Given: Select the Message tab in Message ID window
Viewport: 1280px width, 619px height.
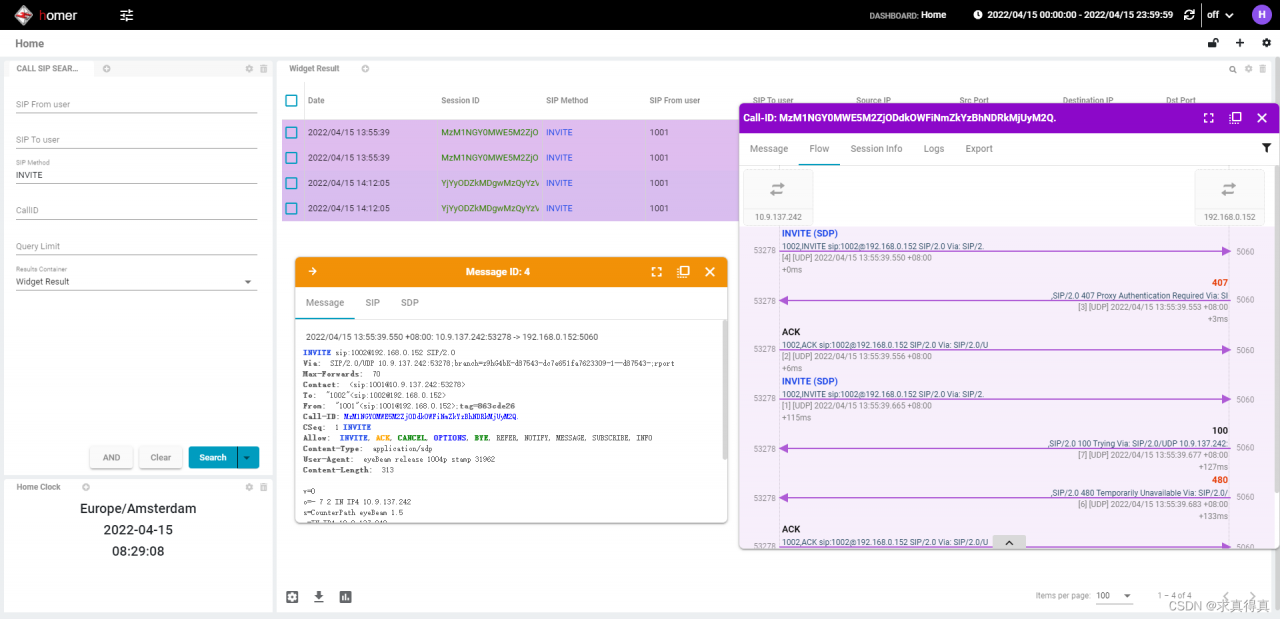Looking at the screenshot, I should click(325, 303).
